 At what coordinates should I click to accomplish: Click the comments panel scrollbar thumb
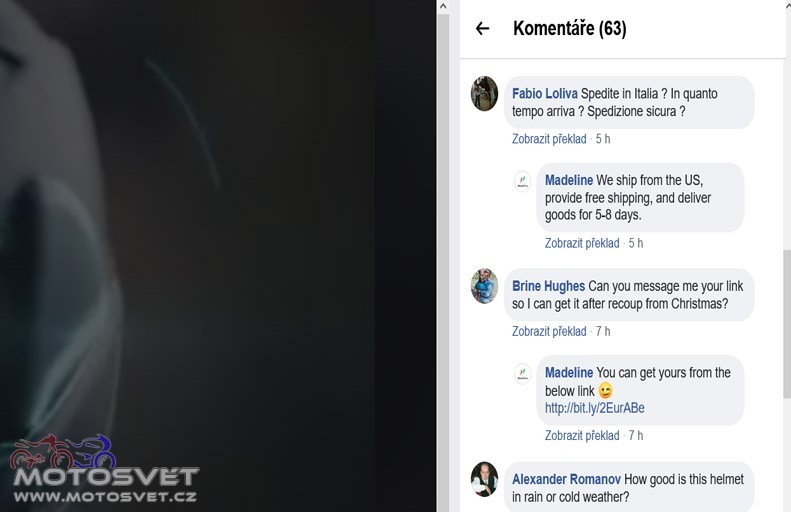coord(787,323)
